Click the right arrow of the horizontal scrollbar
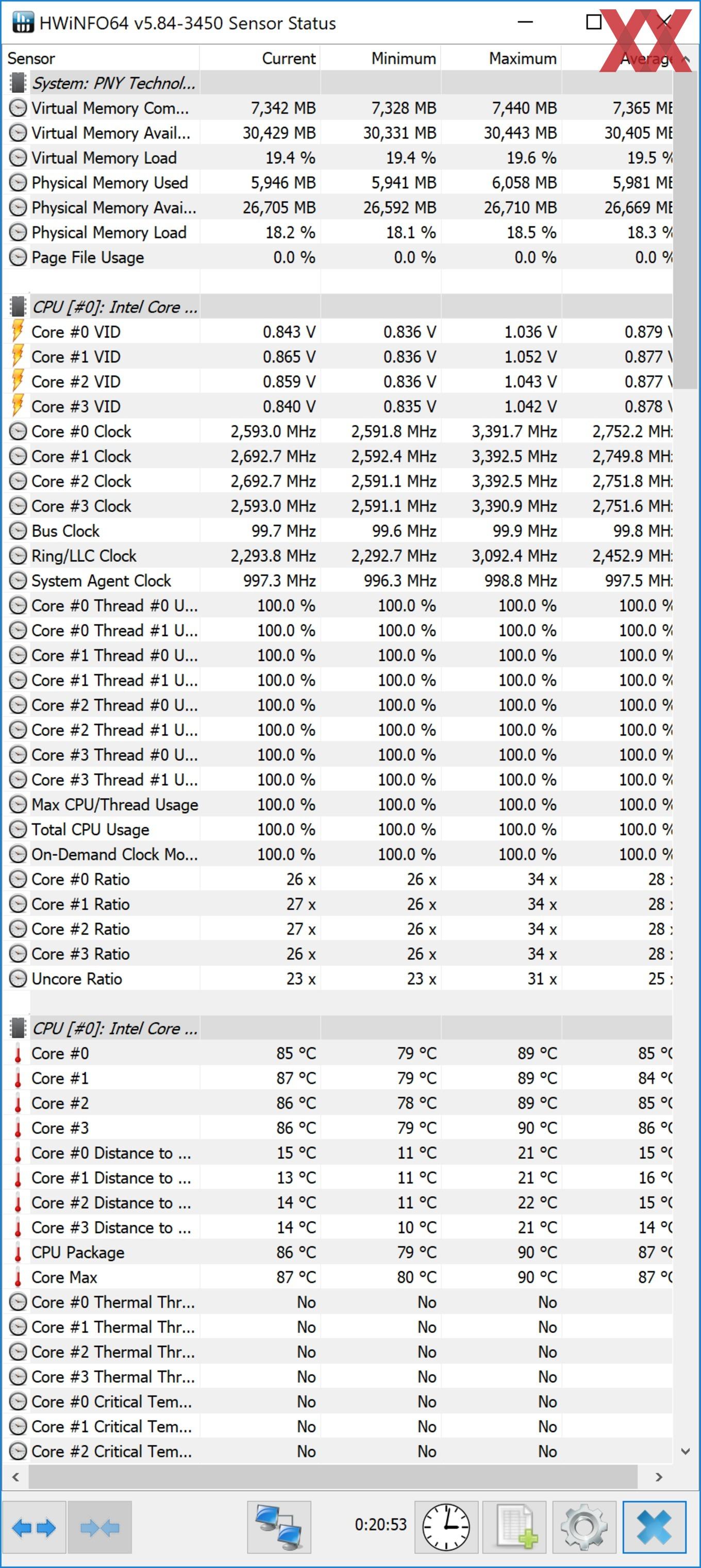Screen dimensions: 701x1568 [x=659, y=1477]
